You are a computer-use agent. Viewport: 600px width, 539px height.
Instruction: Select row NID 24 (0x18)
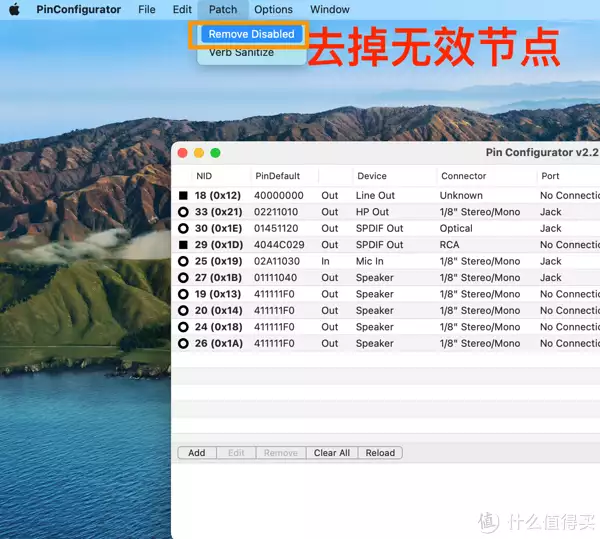386,327
